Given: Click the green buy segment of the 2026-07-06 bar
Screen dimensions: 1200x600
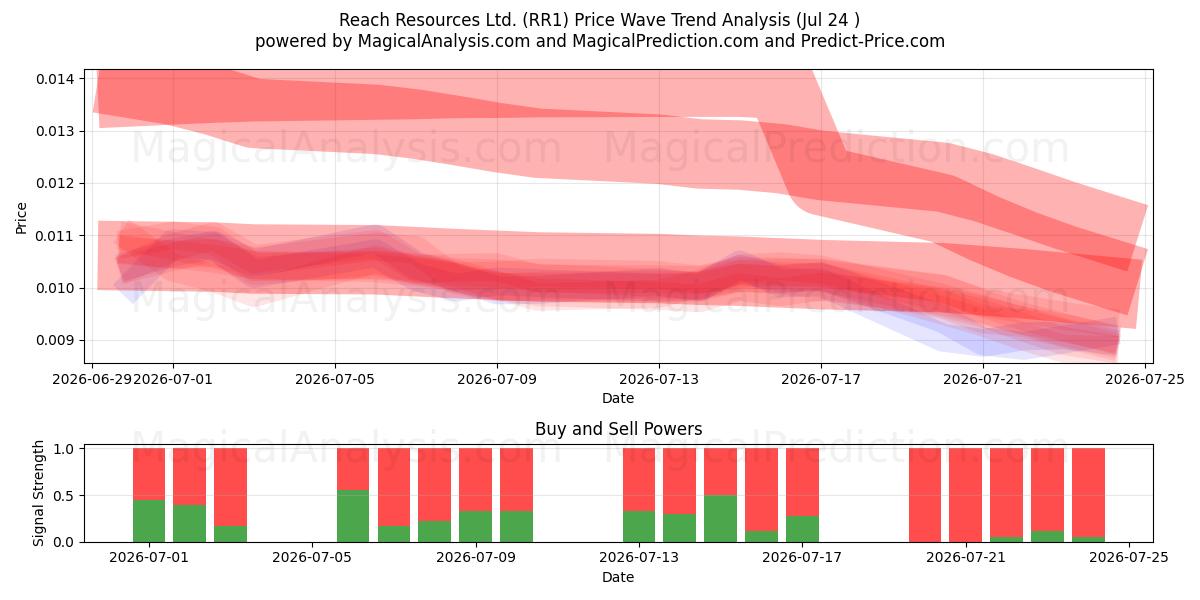Looking at the screenshot, I should [353, 516].
